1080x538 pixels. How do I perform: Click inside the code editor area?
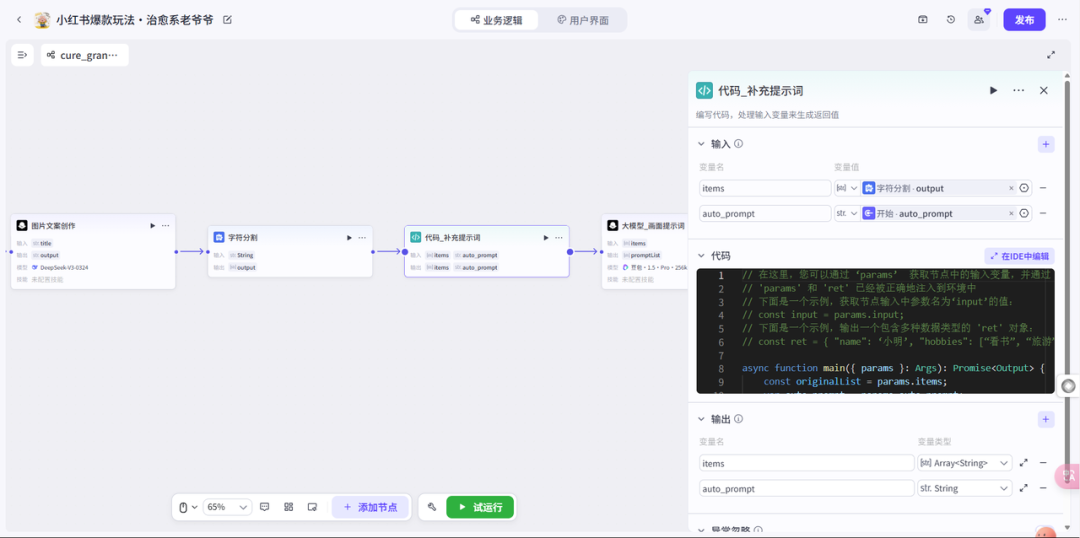(875, 331)
